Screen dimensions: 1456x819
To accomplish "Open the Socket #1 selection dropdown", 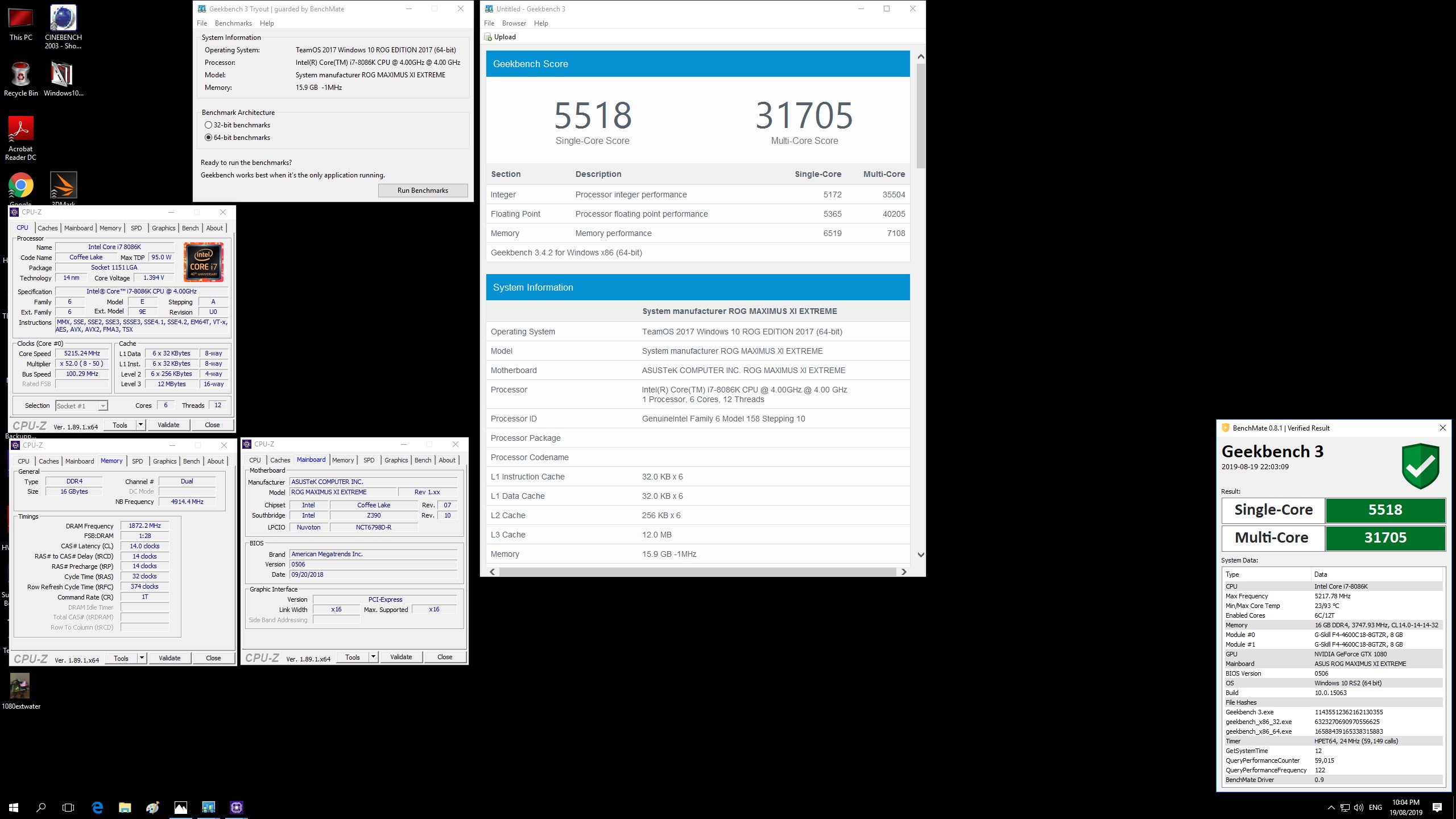I will click(x=102, y=406).
